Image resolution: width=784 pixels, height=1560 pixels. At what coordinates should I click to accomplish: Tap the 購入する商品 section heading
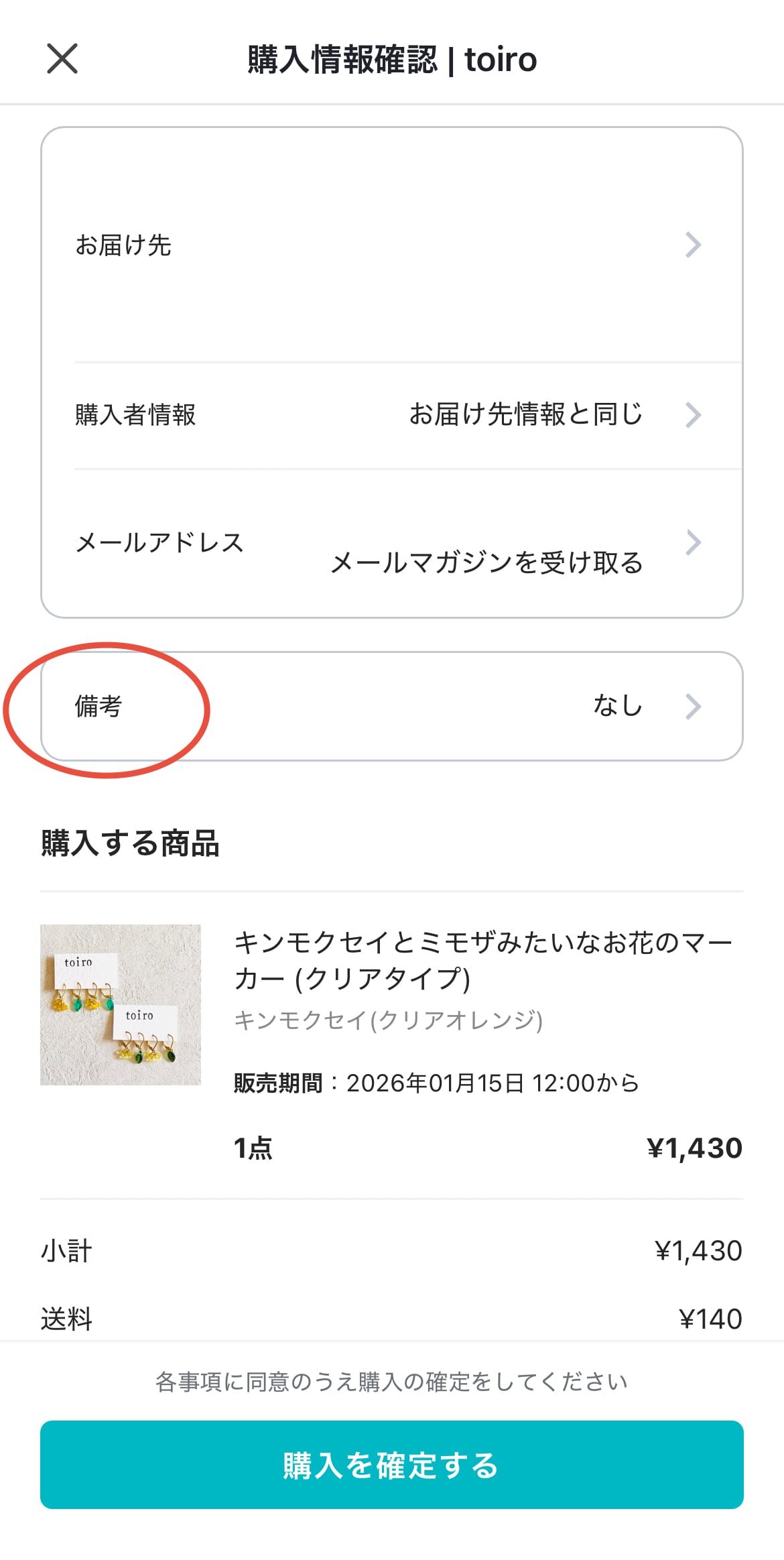[130, 843]
